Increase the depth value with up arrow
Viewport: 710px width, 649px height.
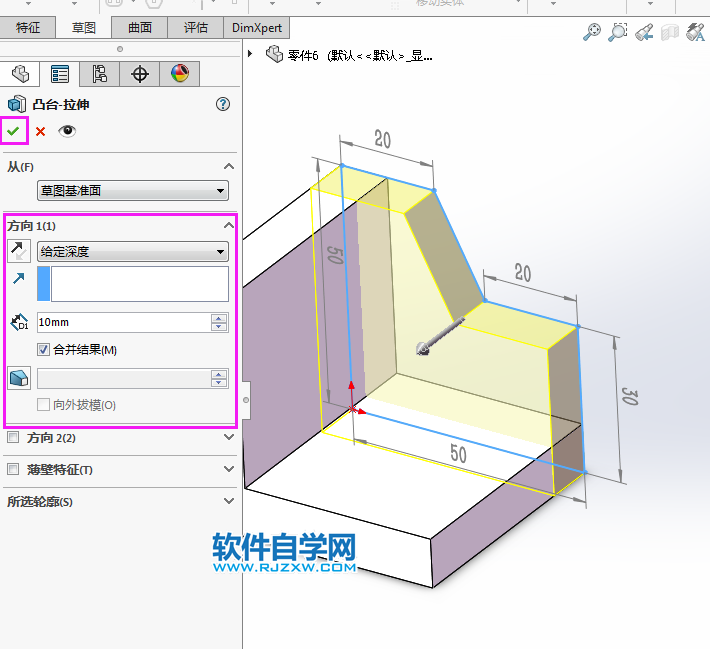tap(219, 318)
